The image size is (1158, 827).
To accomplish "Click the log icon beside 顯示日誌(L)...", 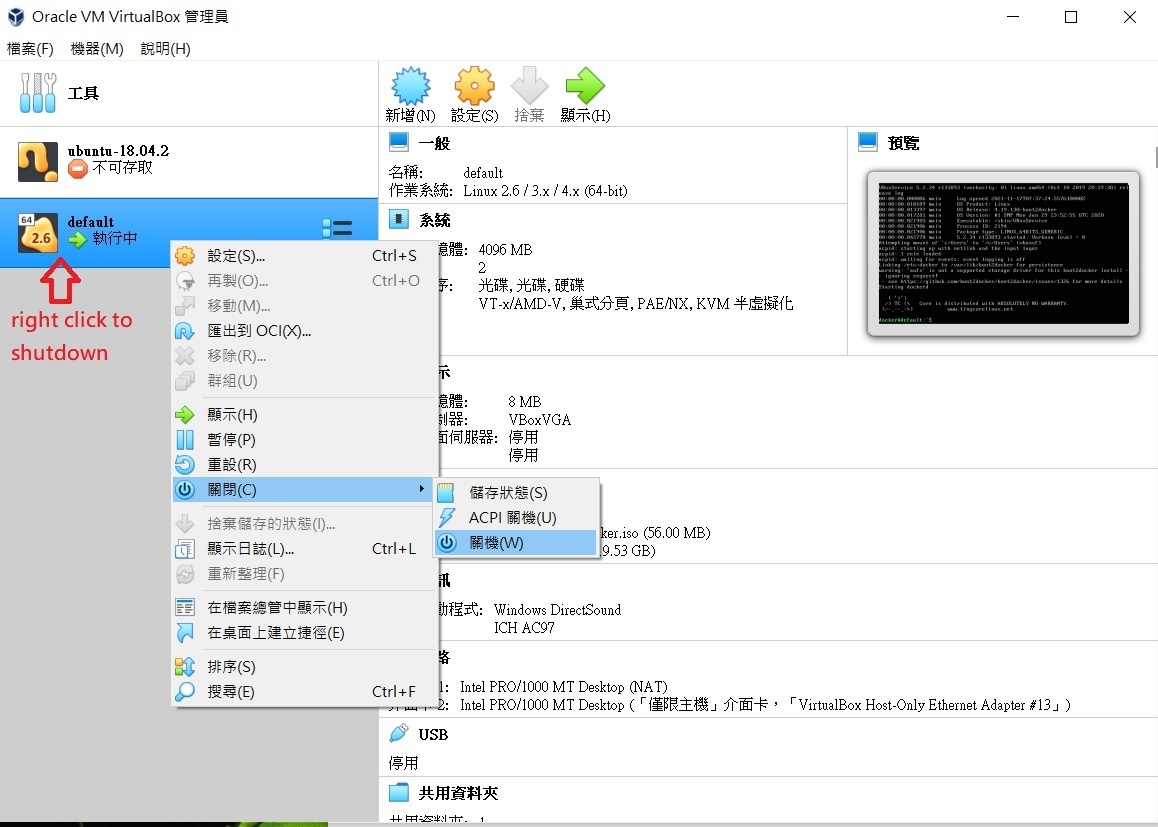I will (x=185, y=549).
